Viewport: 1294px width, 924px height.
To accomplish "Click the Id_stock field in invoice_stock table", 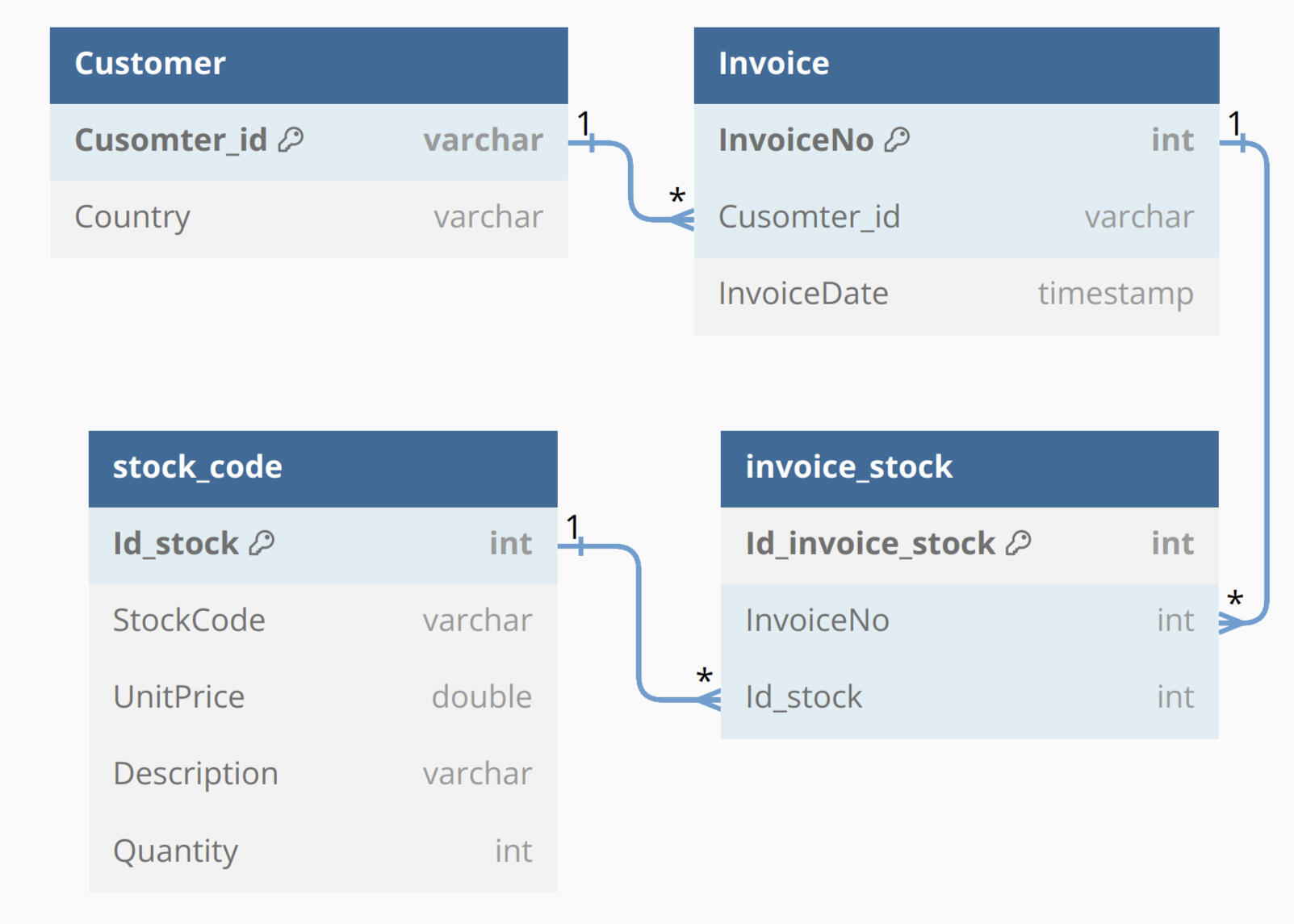I will pos(804,697).
